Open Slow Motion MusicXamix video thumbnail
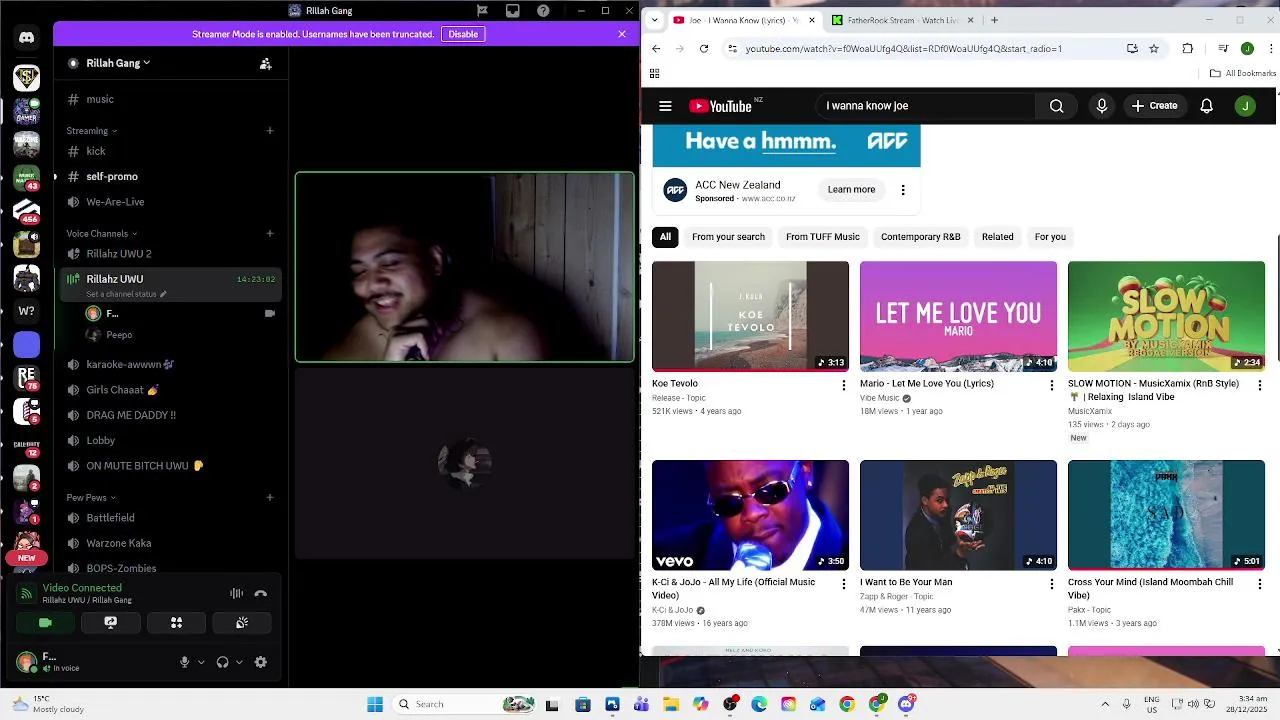This screenshot has width=1280, height=720. 1166,316
